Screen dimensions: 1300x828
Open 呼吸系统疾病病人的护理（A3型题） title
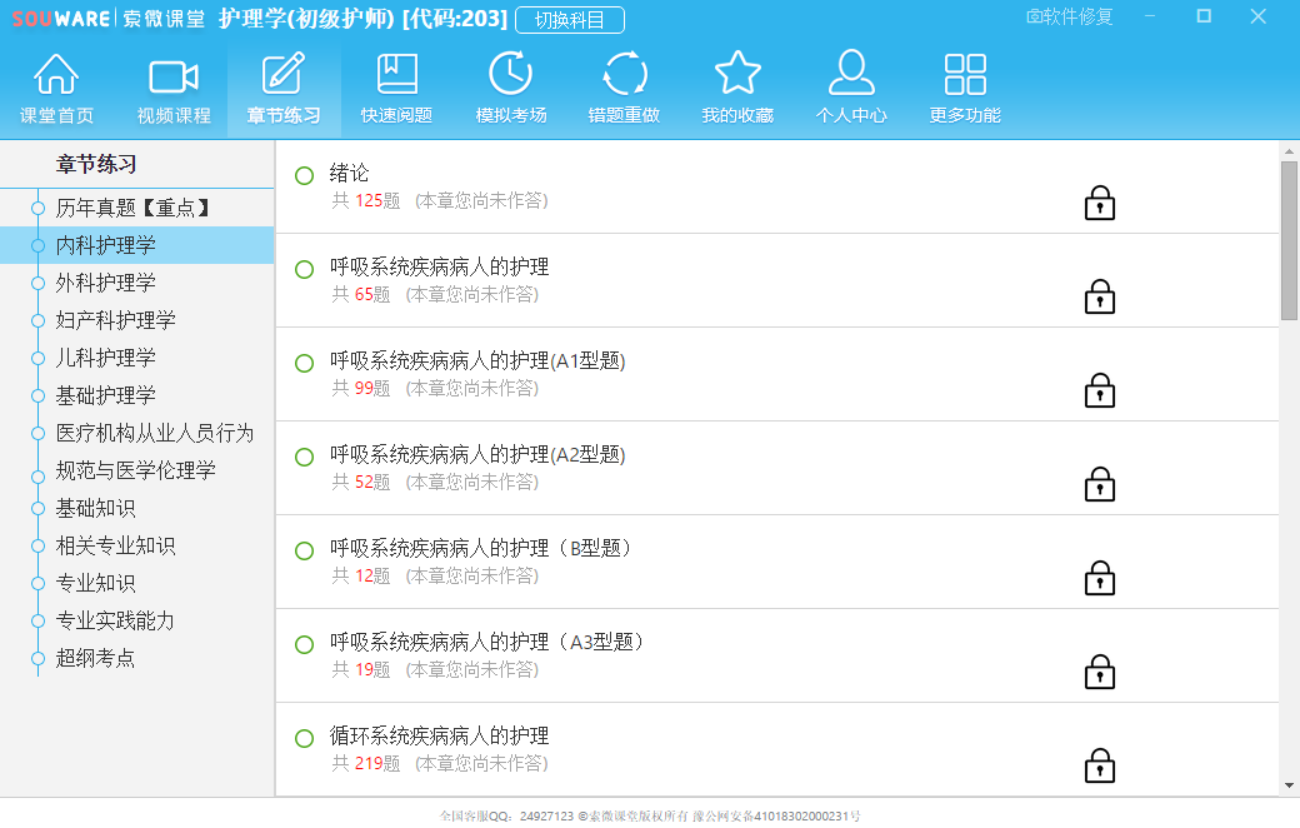click(488, 642)
